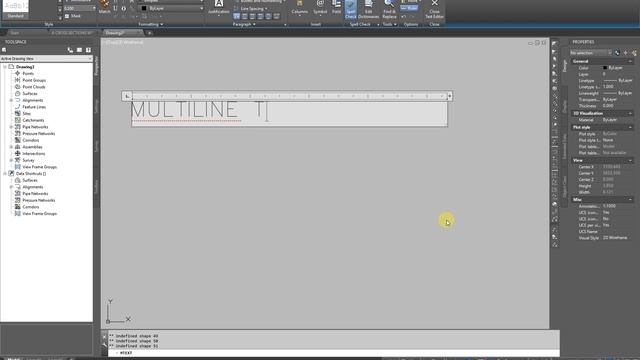Open Edit Dictionaries
The height and width of the screenshot is (360, 640).
click(x=369, y=9)
